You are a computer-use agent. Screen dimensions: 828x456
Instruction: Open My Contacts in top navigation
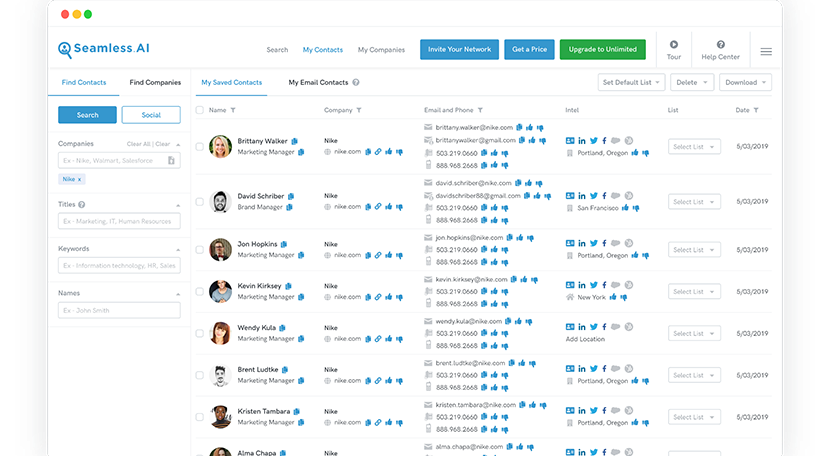pyautogui.click(x=323, y=50)
